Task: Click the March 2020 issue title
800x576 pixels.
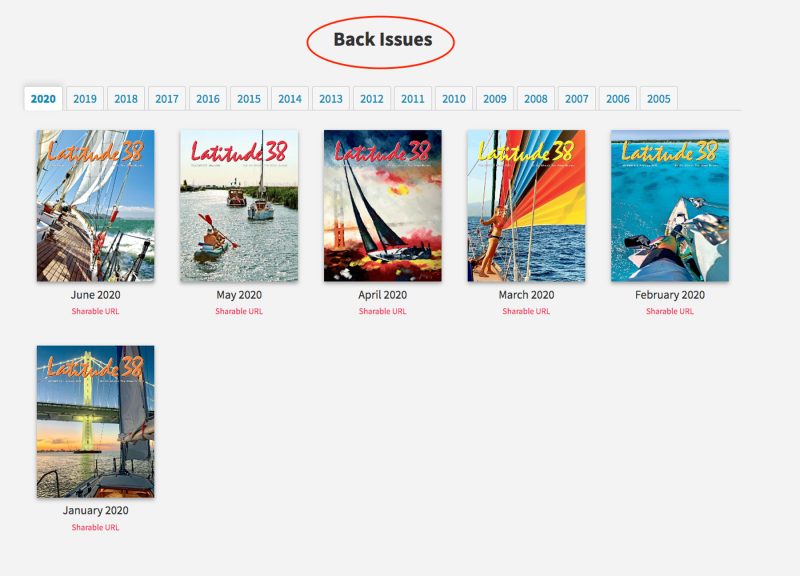Action: point(526,295)
